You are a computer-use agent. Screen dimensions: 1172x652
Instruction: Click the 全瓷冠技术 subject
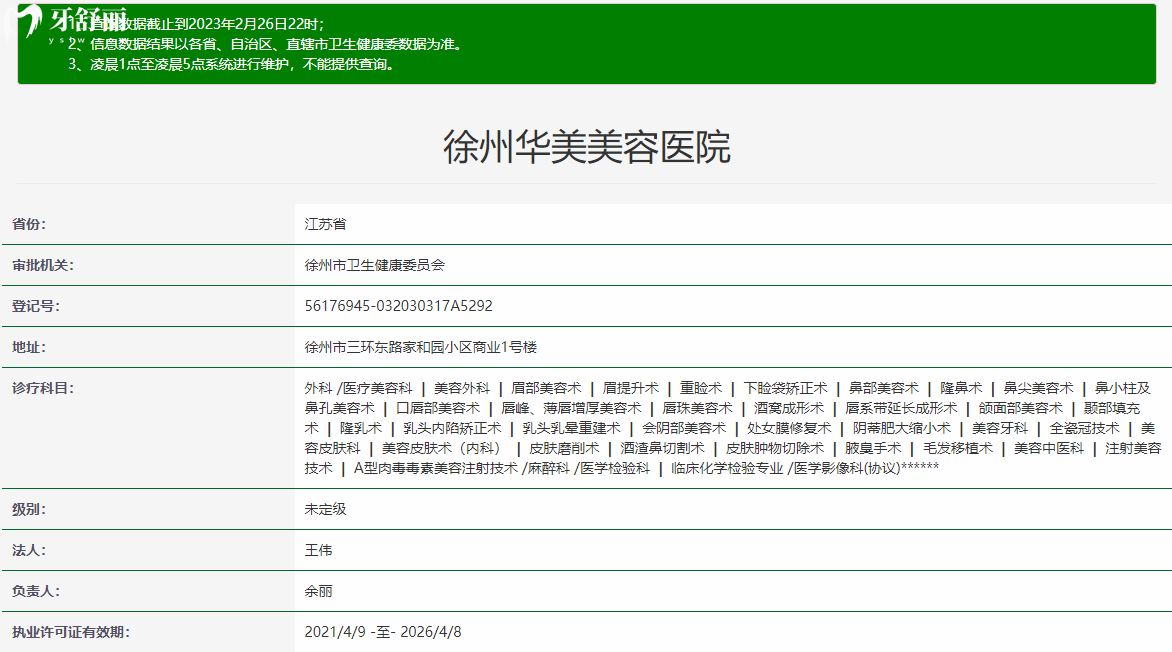(x=1085, y=428)
